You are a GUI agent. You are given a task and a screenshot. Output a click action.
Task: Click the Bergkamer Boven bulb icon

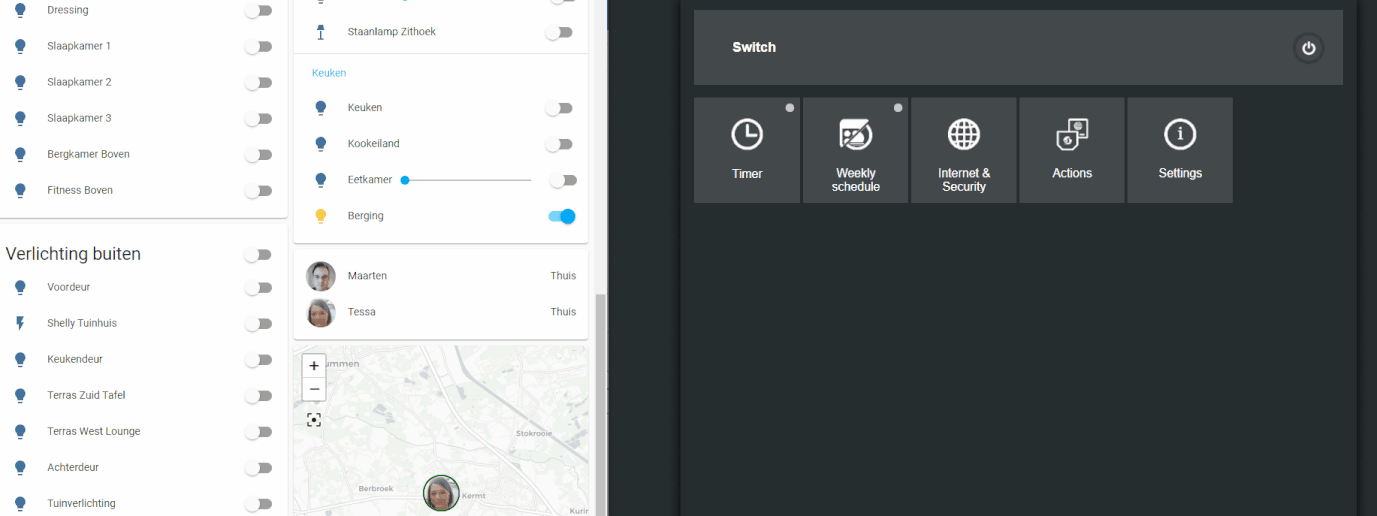[x=20, y=154]
